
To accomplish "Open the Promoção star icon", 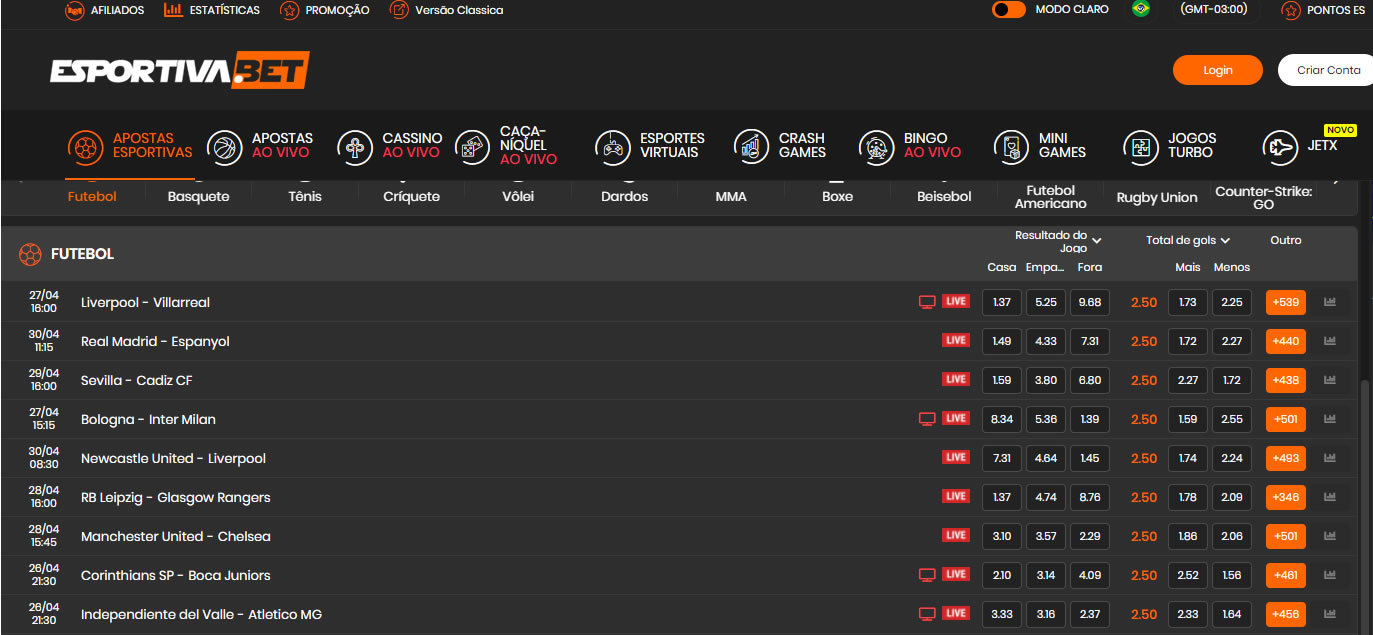I will tap(290, 10).
